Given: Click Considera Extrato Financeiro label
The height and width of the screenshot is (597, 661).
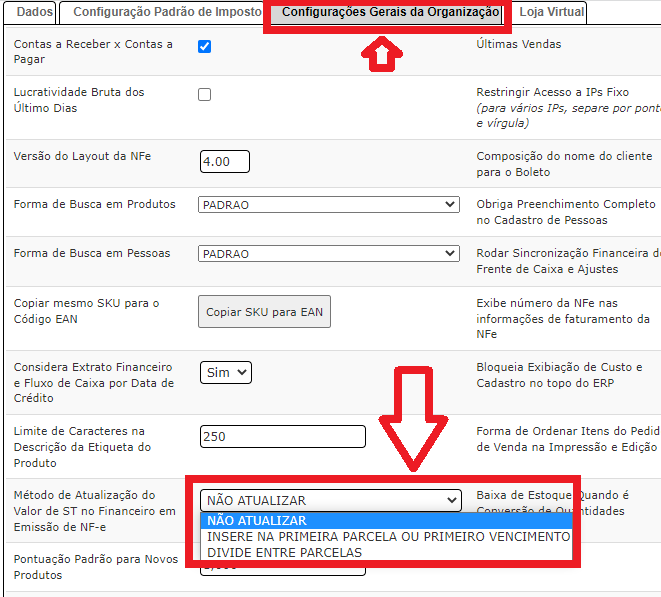Looking at the screenshot, I should (94, 382).
